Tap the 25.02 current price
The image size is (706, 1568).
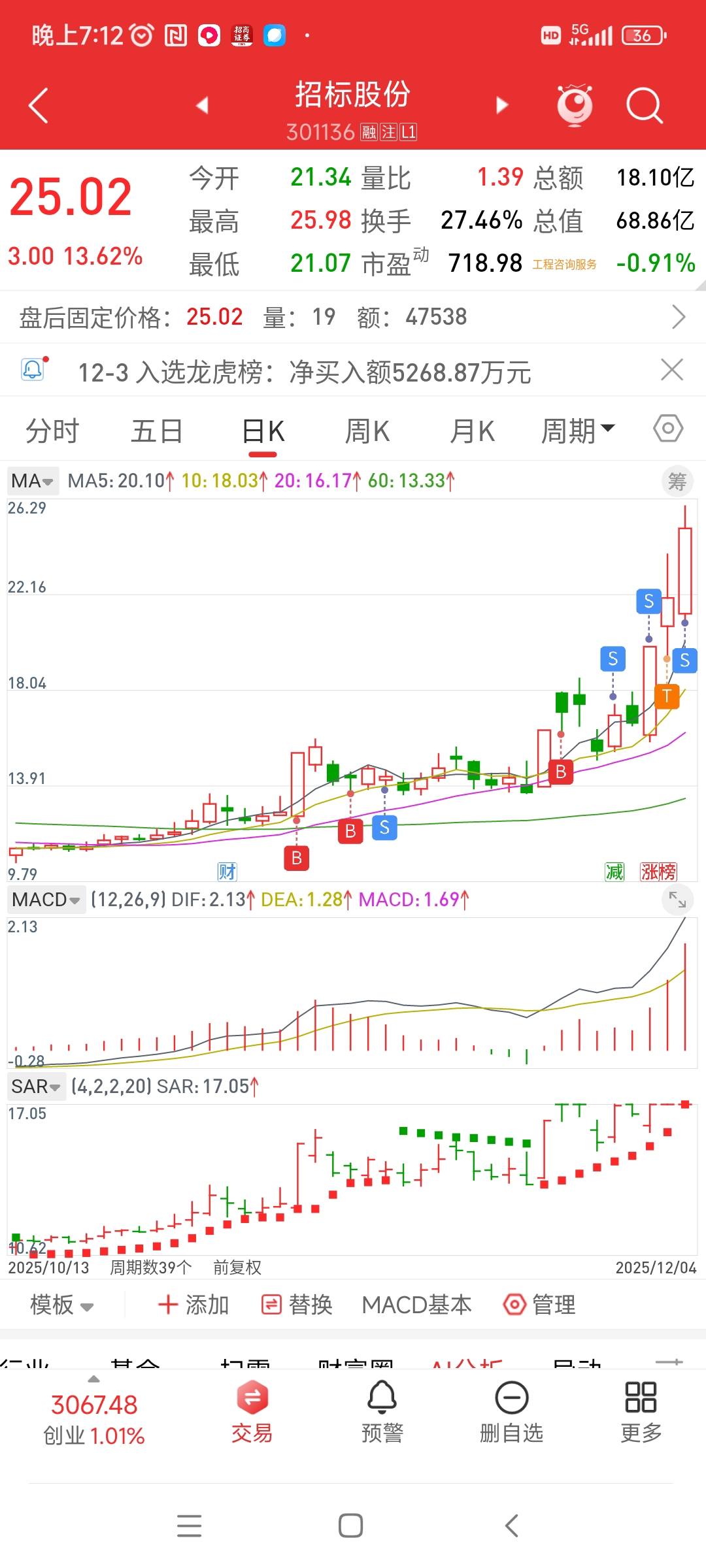[71, 197]
